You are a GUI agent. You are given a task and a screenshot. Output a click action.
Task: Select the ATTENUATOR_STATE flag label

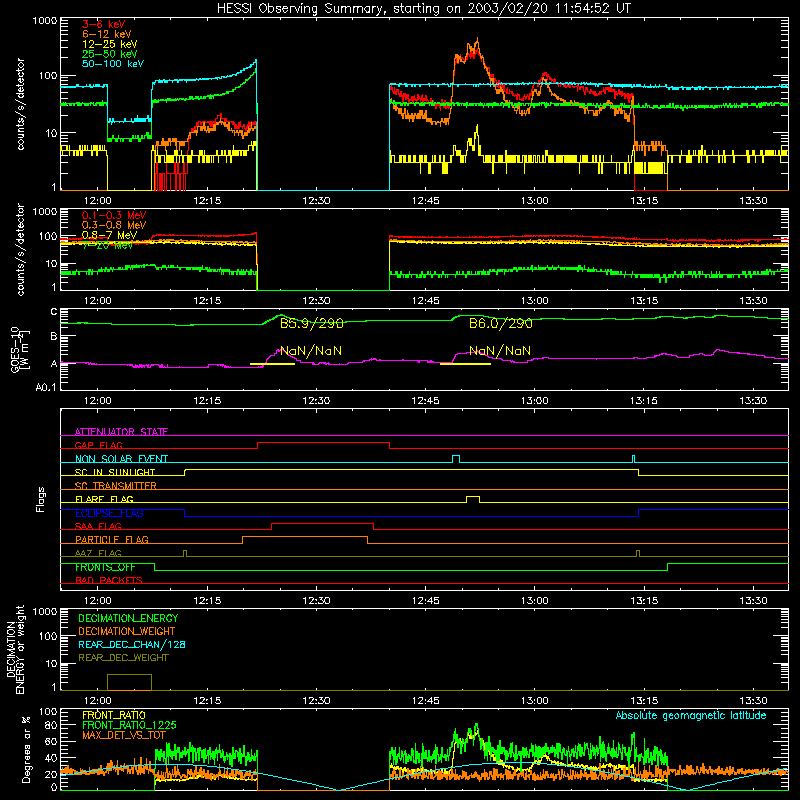121,432
